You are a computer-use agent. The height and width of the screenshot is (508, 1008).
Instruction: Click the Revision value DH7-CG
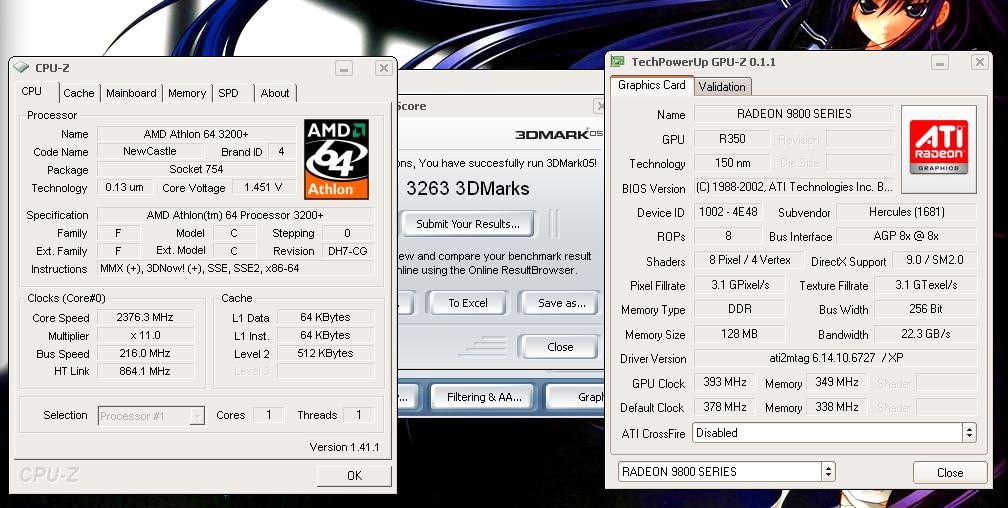(347, 251)
